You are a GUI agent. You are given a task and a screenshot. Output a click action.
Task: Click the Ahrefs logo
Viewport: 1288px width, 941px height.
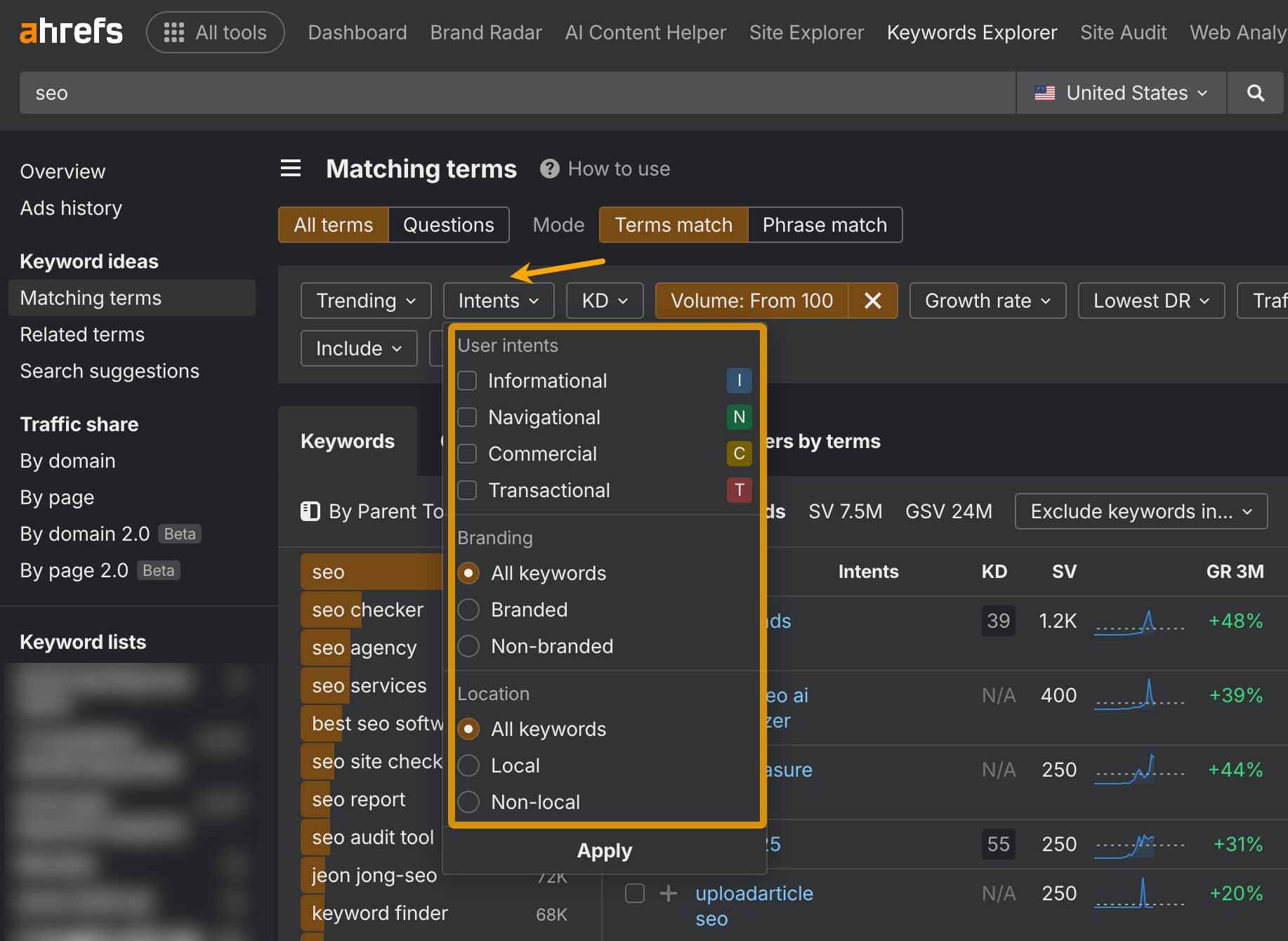(x=70, y=31)
